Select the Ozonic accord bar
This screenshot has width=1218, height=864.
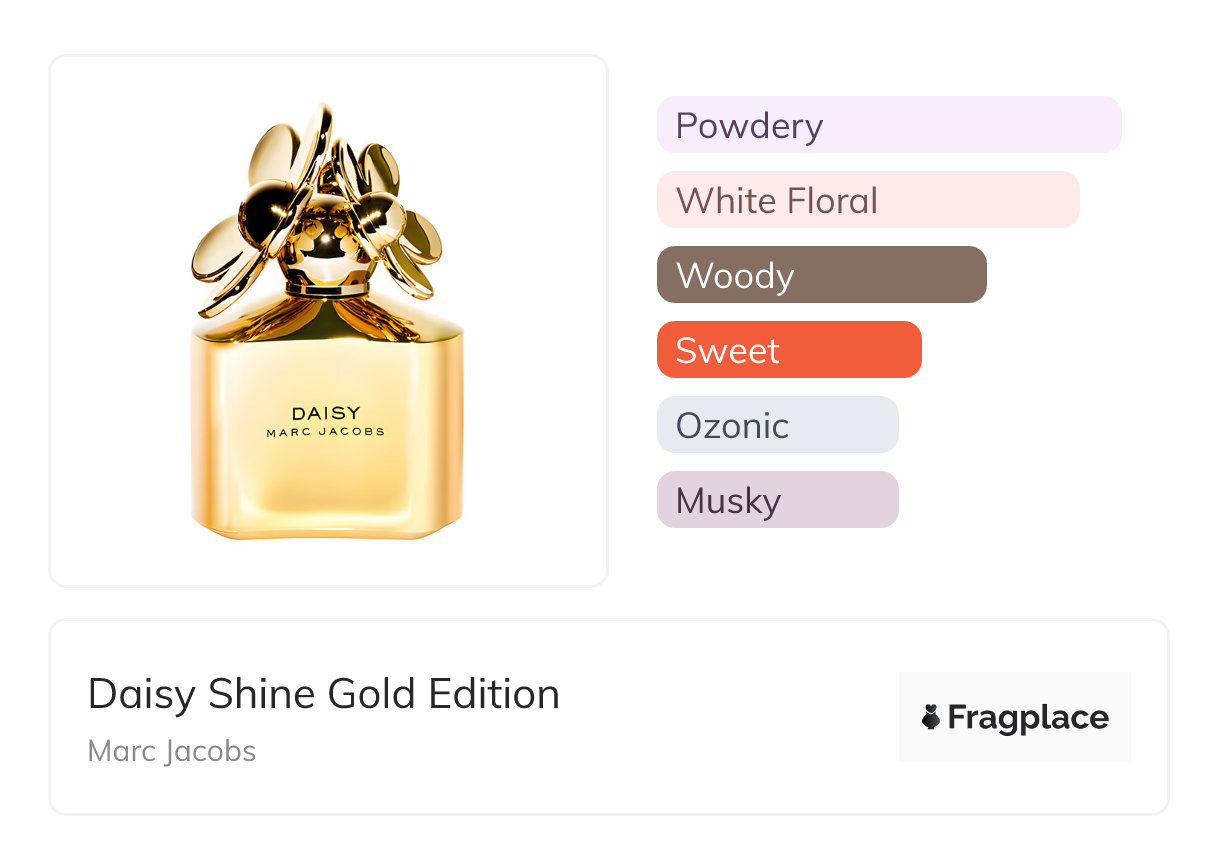coord(777,425)
